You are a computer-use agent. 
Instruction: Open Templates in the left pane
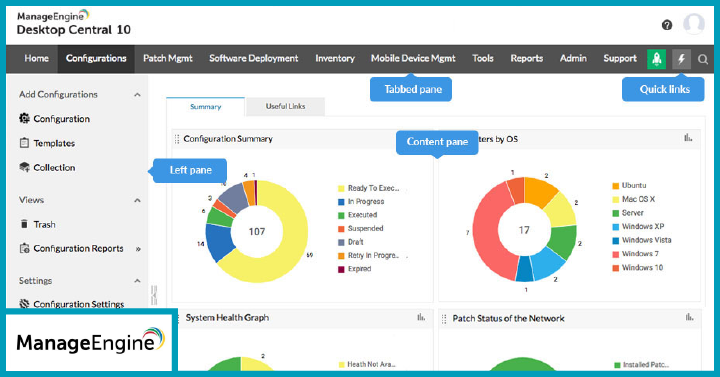[54, 143]
